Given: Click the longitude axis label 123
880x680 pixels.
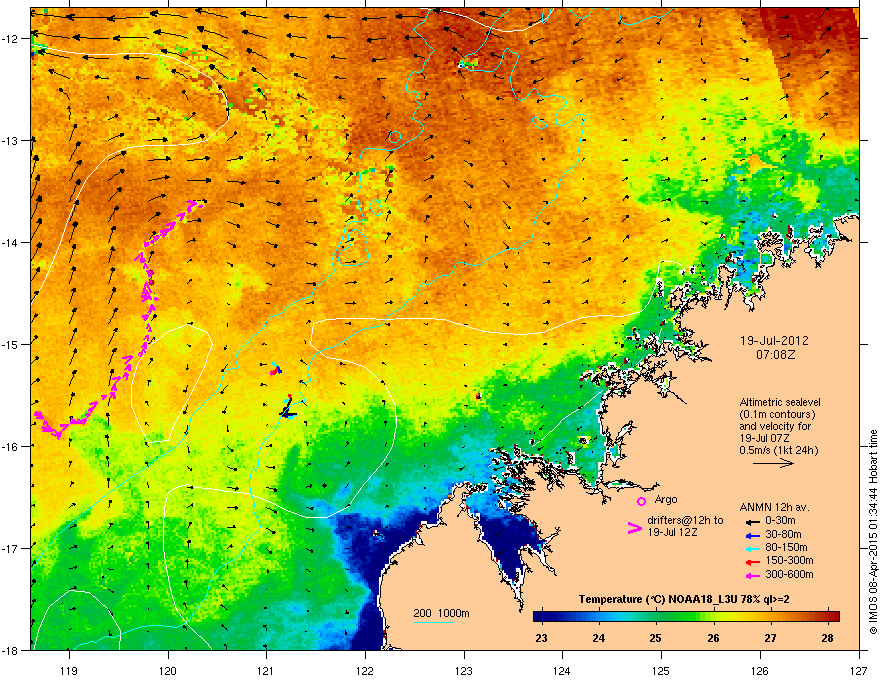Looking at the screenshot, I should 464,670.
